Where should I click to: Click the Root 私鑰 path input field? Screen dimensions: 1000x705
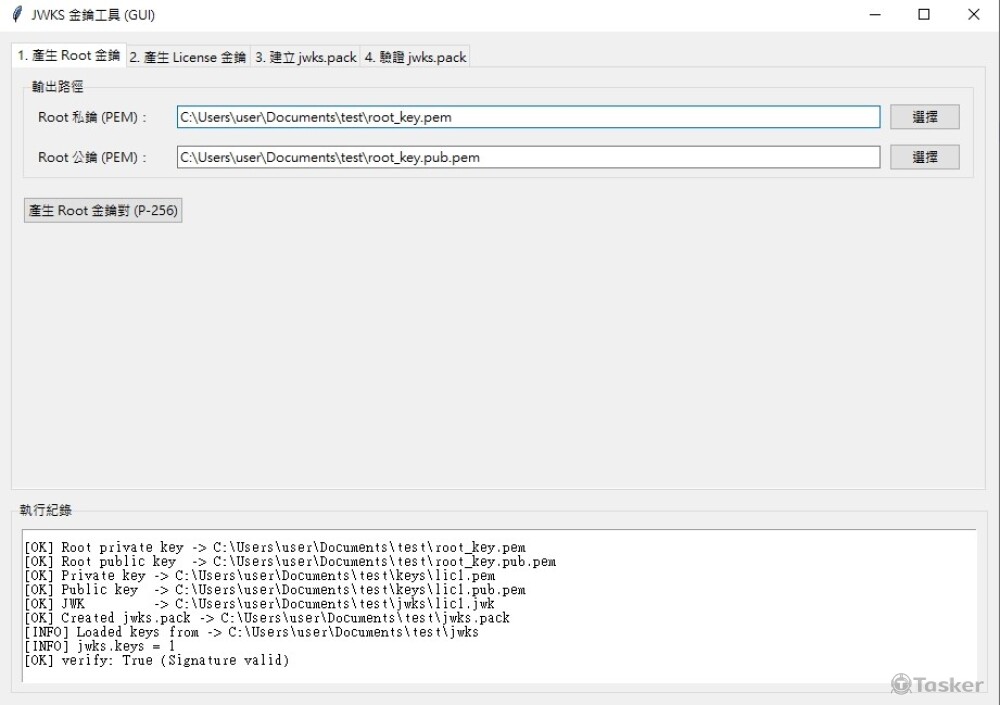pos(528,117)
